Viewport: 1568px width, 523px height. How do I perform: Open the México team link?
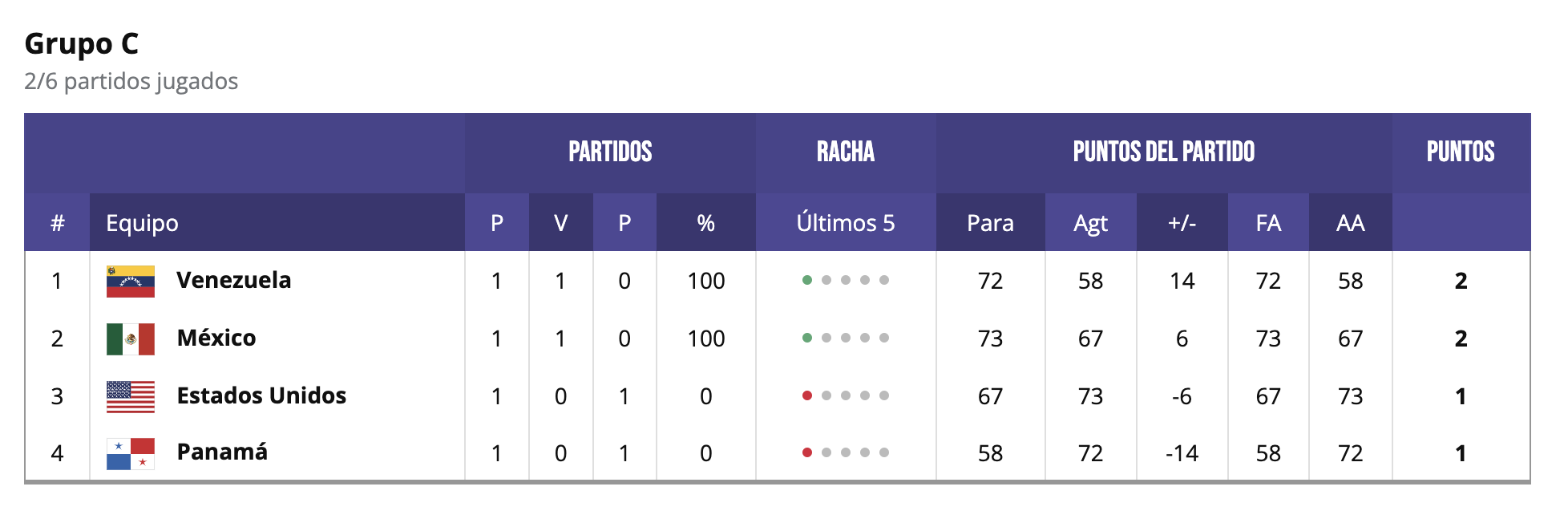pos(216,339)
